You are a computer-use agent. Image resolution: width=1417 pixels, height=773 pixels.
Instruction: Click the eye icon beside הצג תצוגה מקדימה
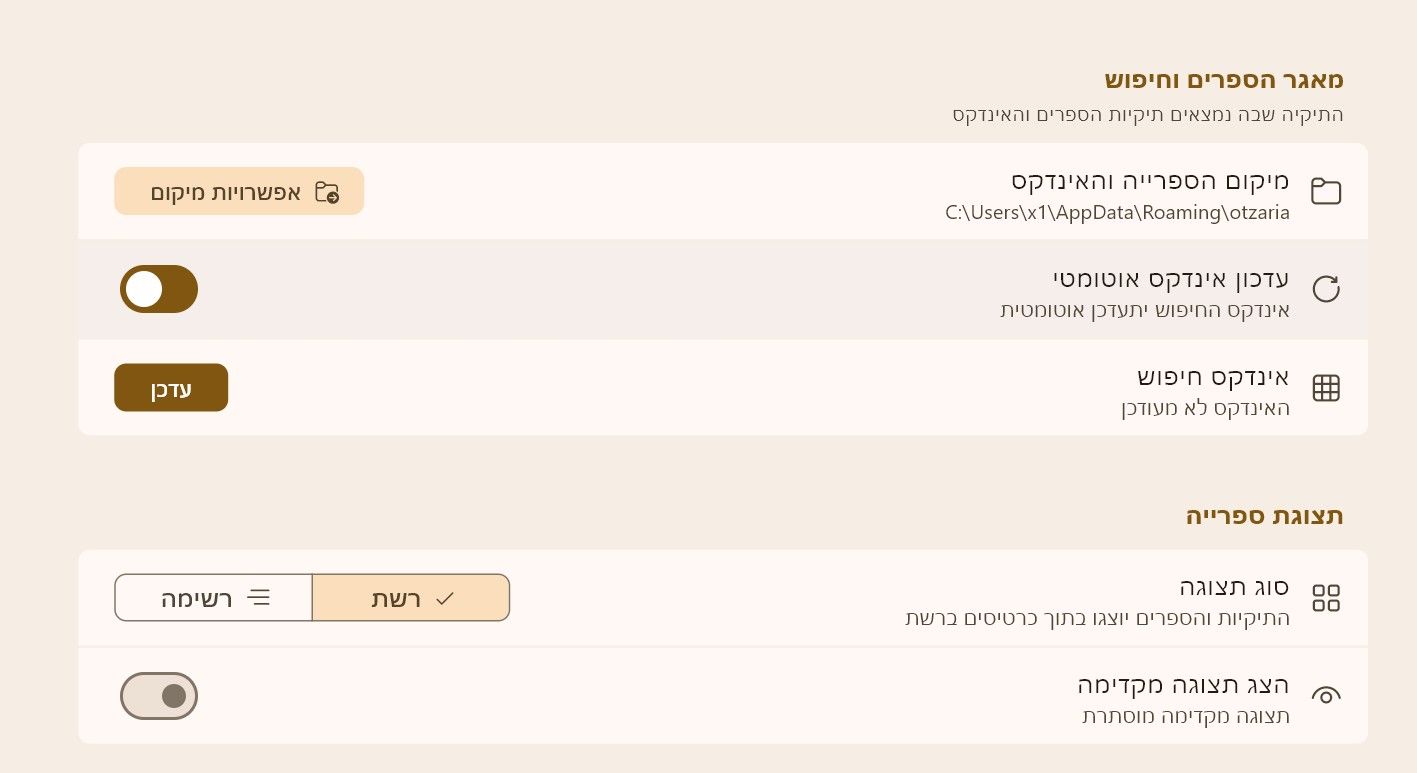point(1325,695)
